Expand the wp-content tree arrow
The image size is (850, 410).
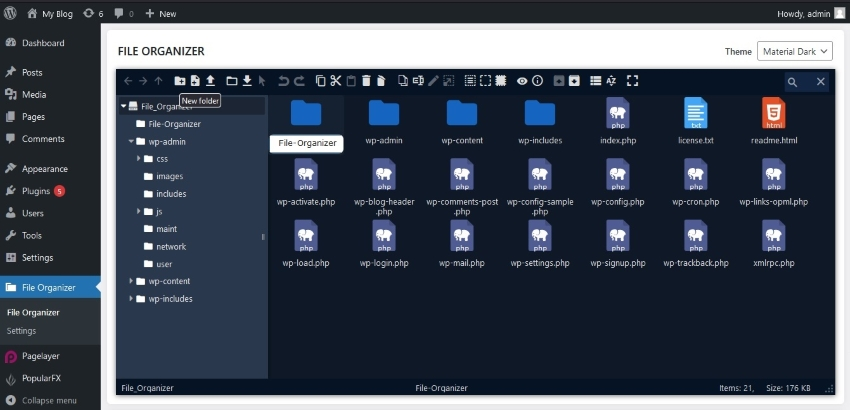click(131, 281)
